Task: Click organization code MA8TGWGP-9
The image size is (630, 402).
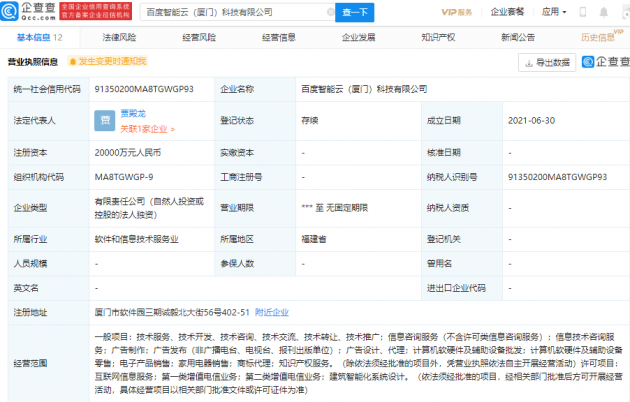Action: pyautogui.click(x=124, y=177)
